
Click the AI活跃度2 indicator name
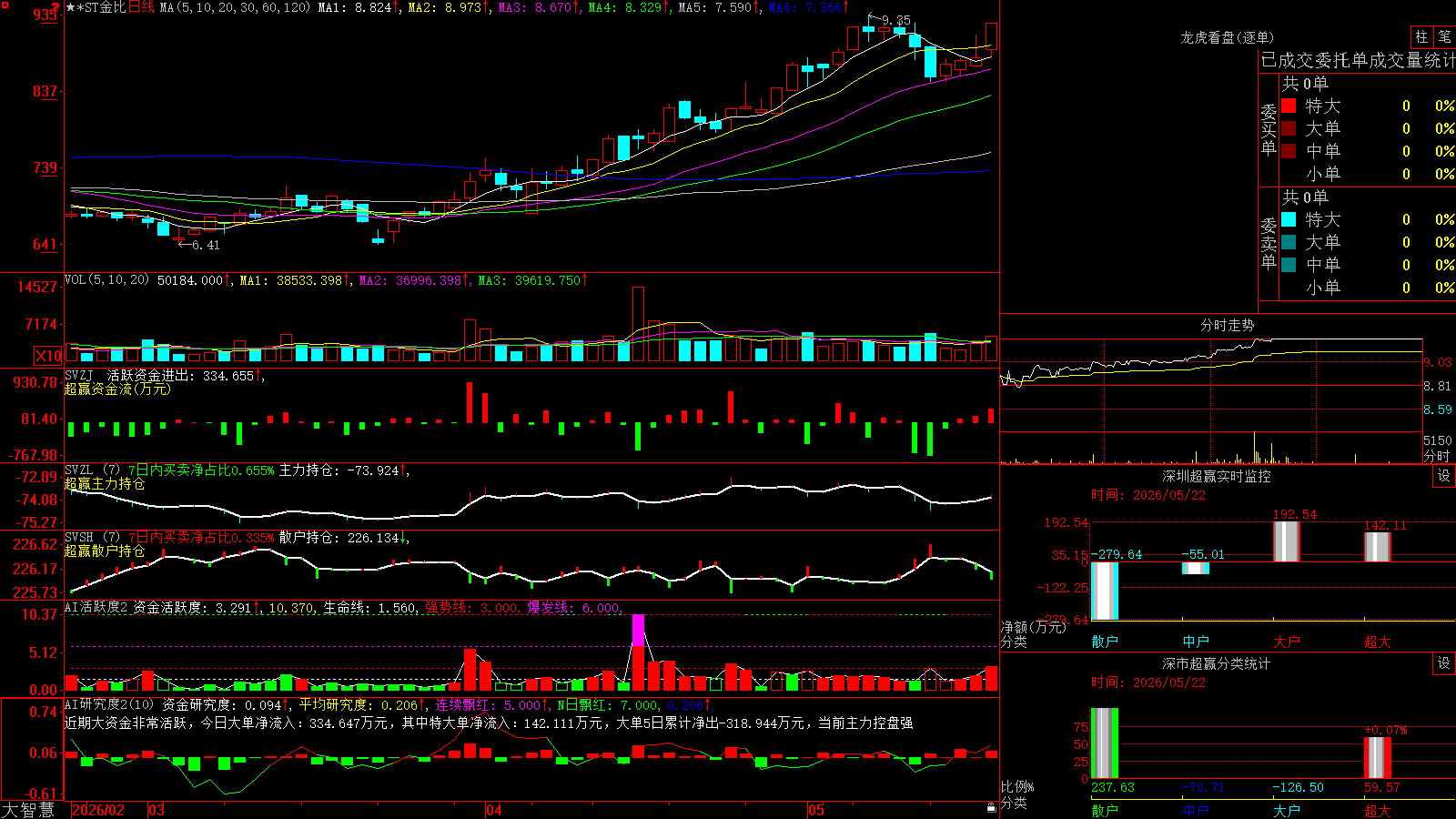point(96,607)
